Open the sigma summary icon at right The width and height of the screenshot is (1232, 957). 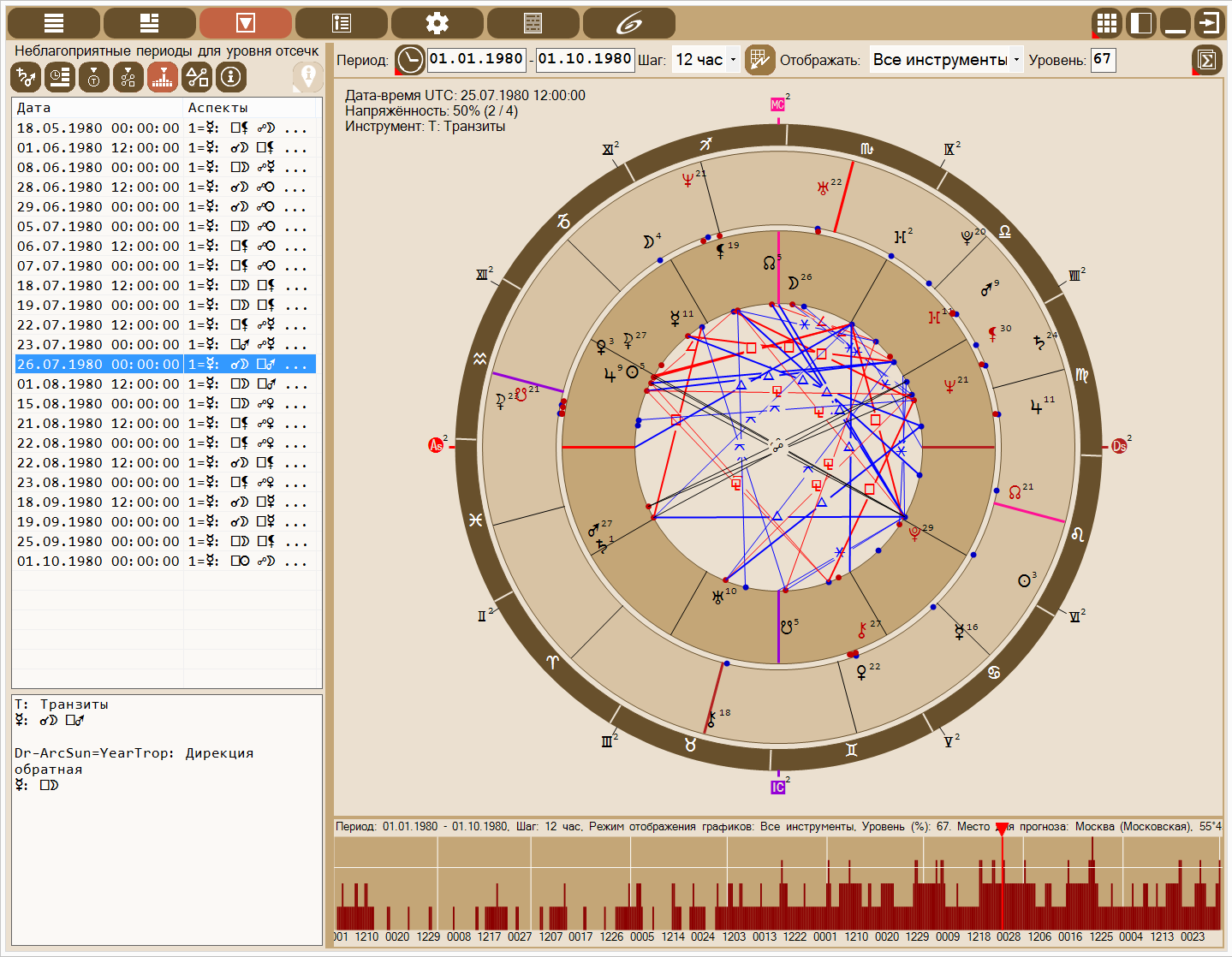(x=1206, y=60)
